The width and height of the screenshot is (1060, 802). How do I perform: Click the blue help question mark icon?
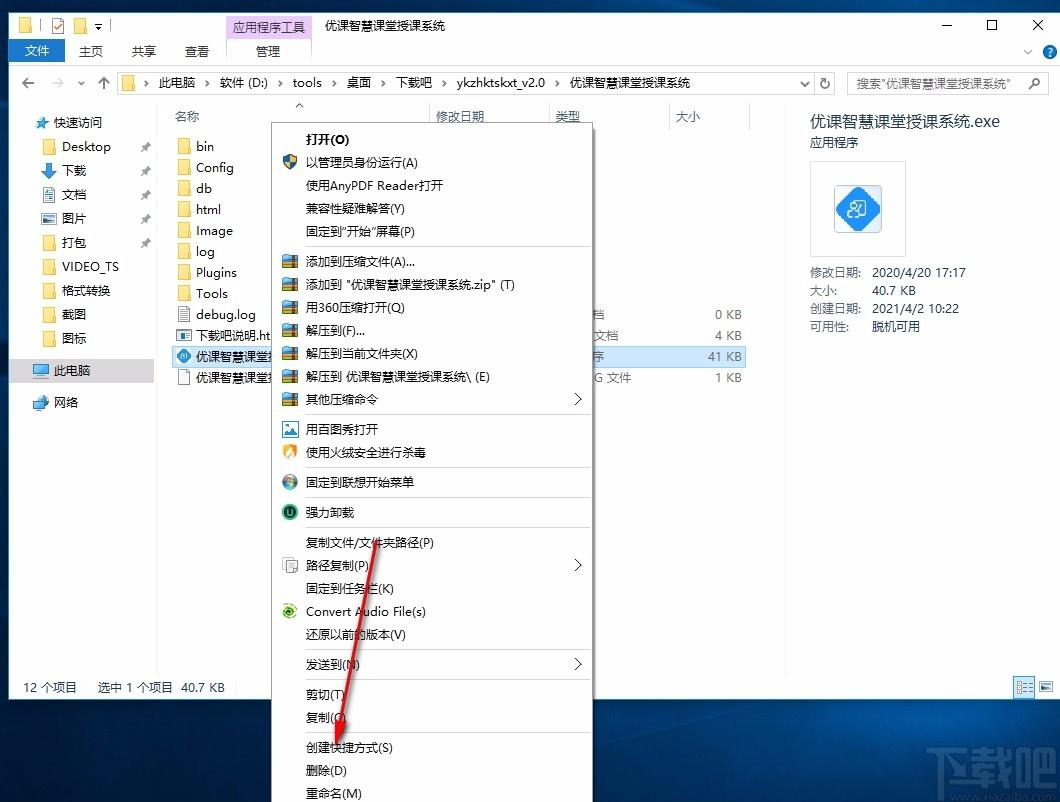(1050, 52)
